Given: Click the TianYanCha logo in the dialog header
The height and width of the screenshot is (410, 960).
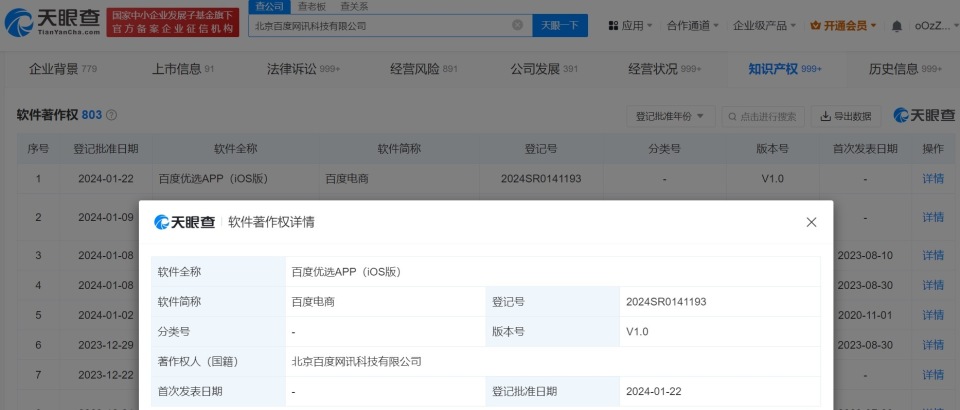Looking at the screenshot, I should tap(184, 222).
